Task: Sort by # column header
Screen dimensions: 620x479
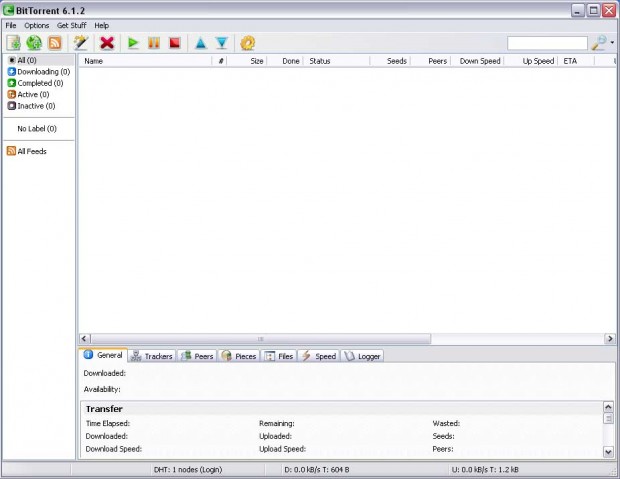Action: pos(220,61)
